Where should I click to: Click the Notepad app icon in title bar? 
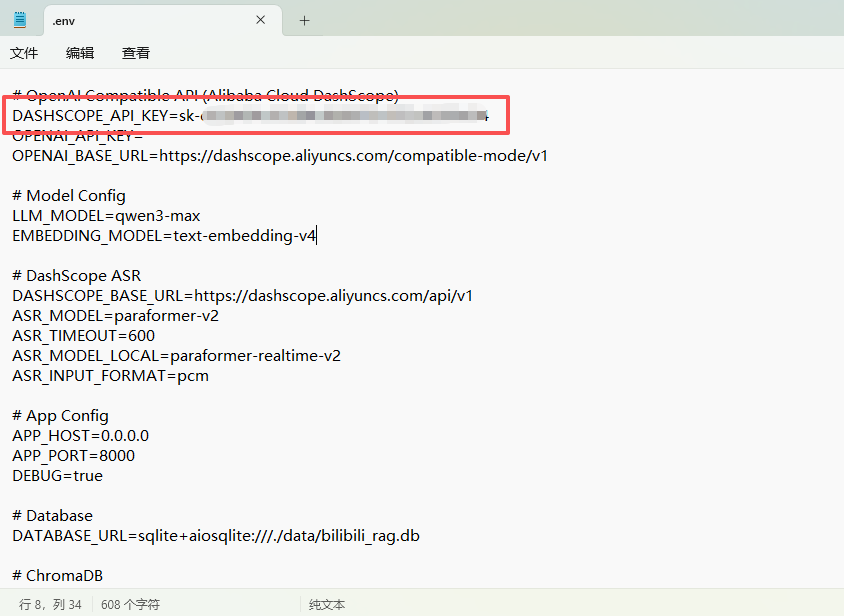pyautogui.click(x=20, y=20)
